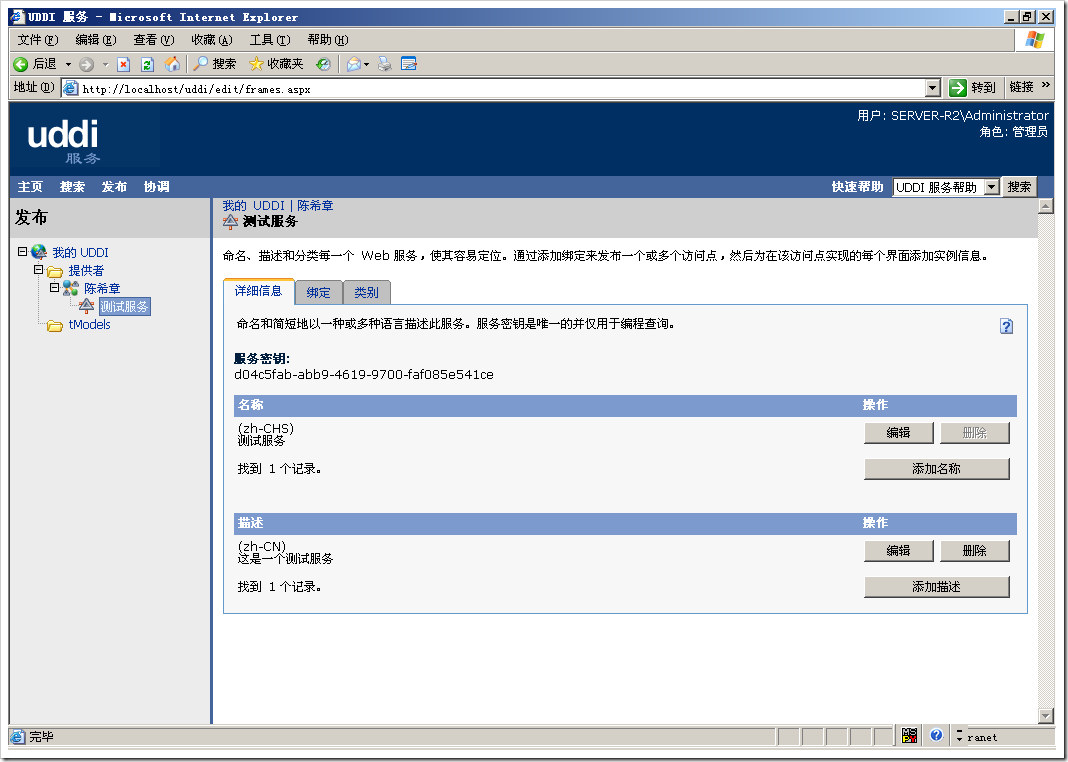Click the Stop loading icon
1068x762 pixels.
[123, 65]
